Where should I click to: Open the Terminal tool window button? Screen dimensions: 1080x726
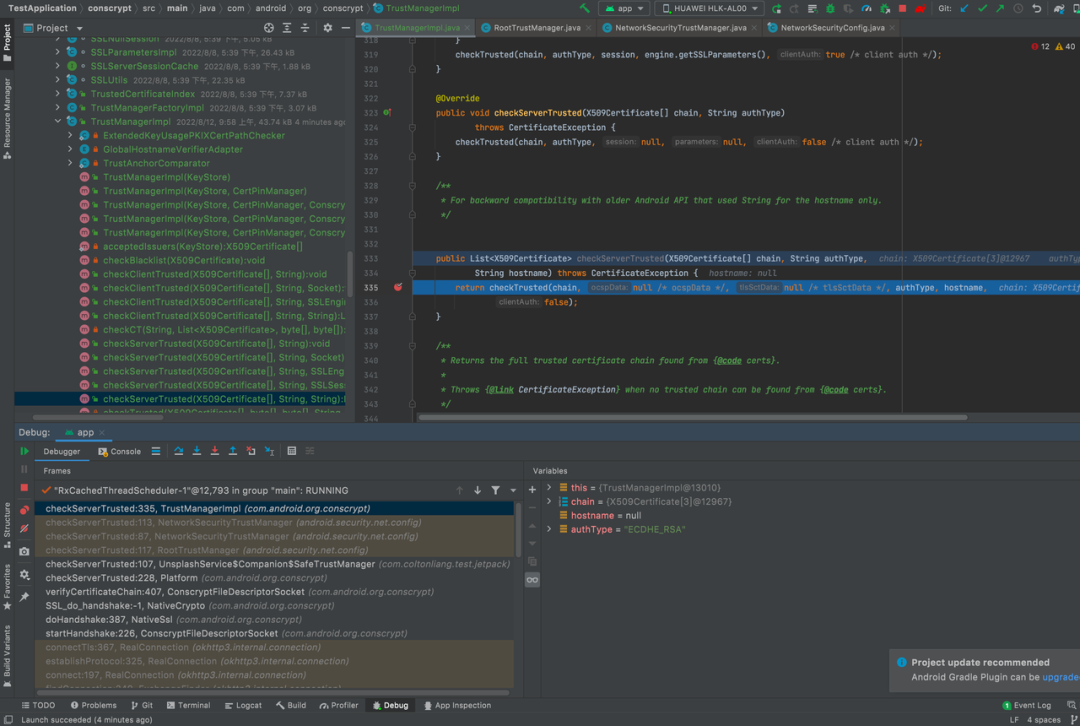point(188,705)
